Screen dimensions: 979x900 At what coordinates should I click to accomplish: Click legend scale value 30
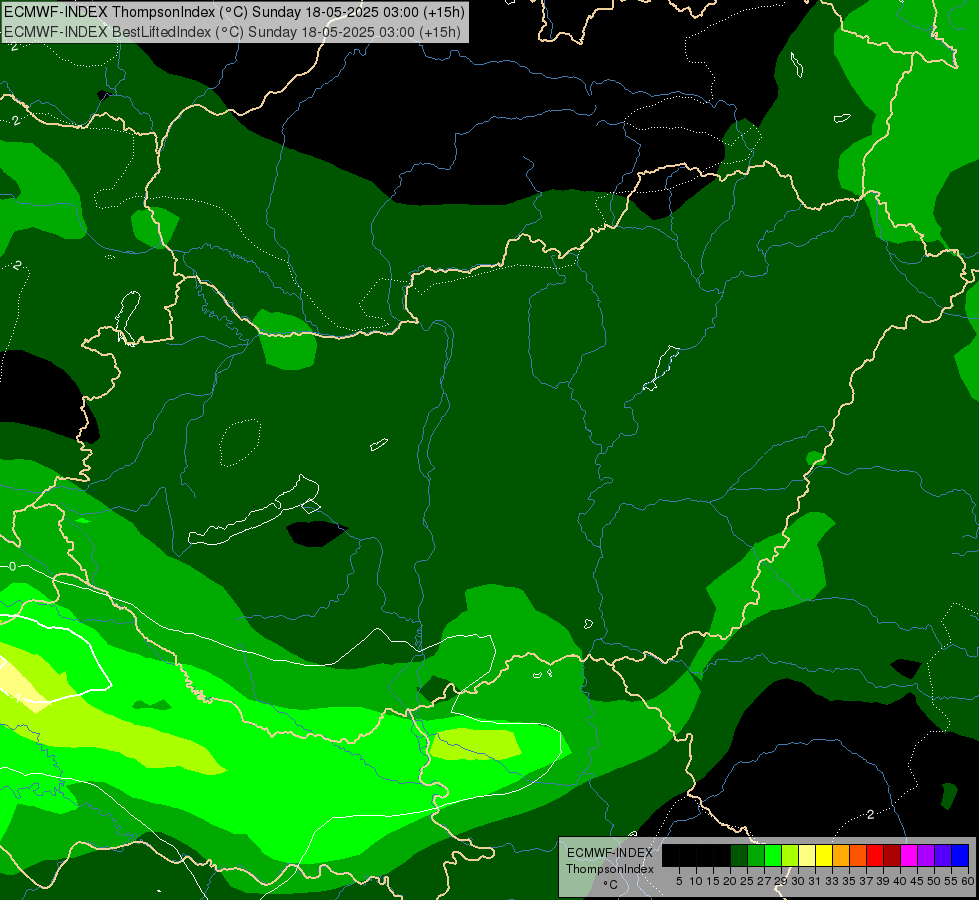[798, 881]
